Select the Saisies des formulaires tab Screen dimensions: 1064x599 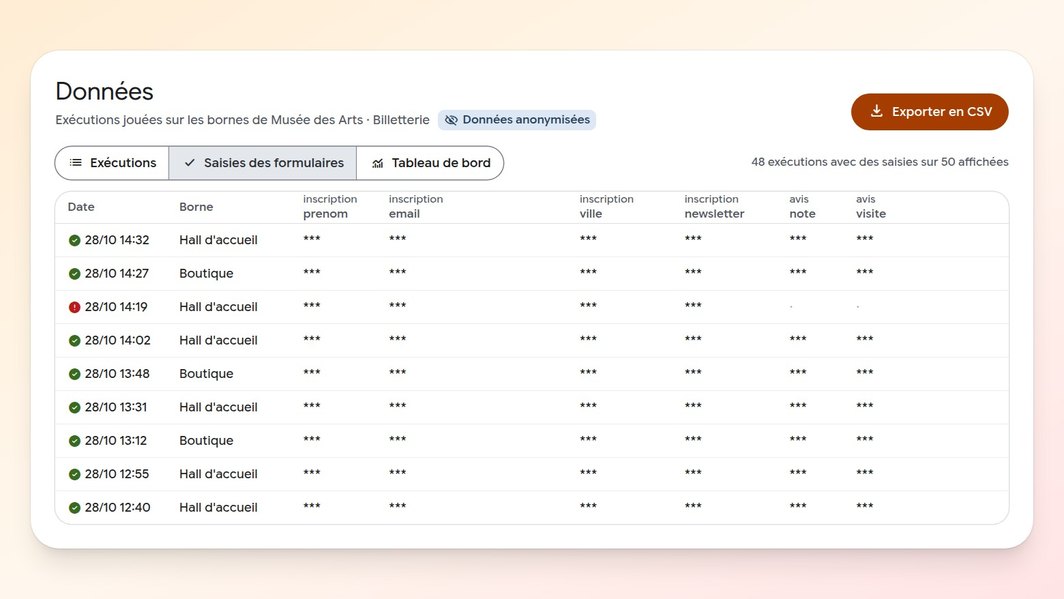(x=263, y=163)
